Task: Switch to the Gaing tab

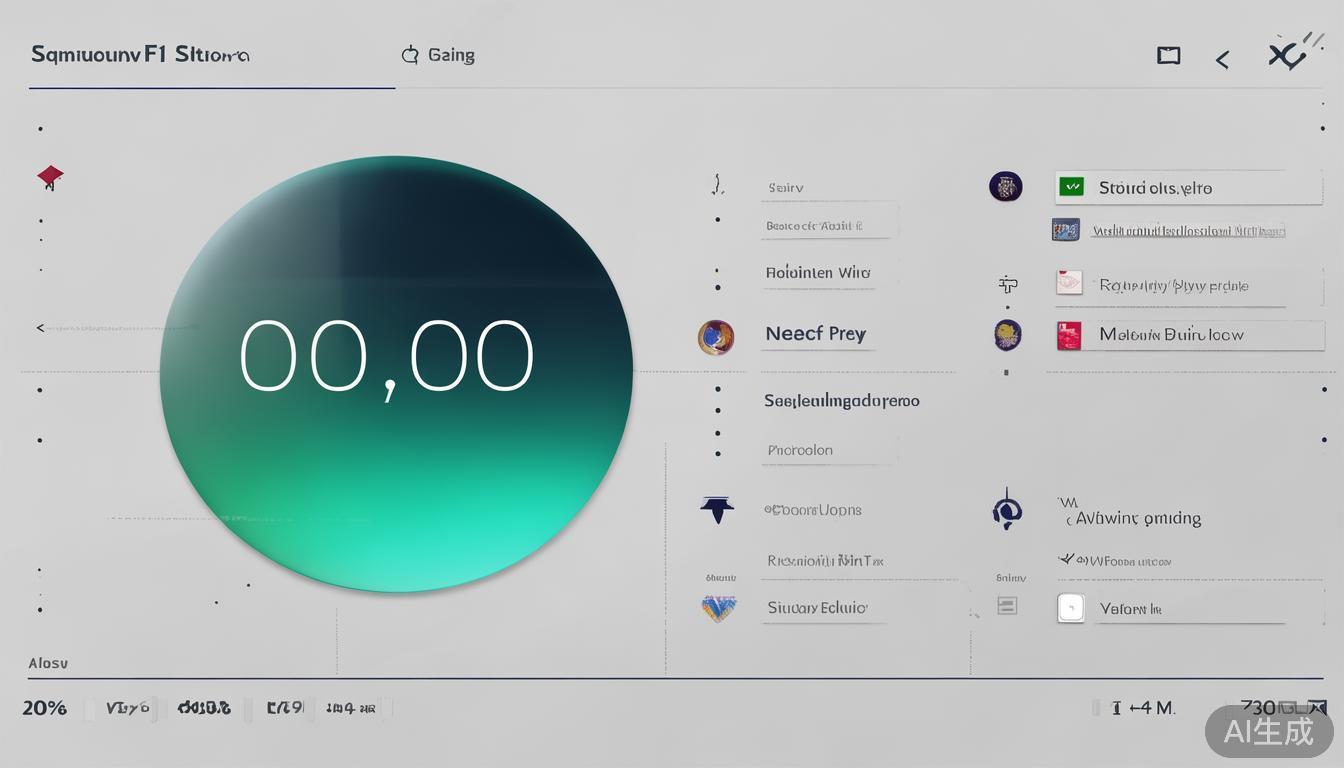Action: [439, 55]
